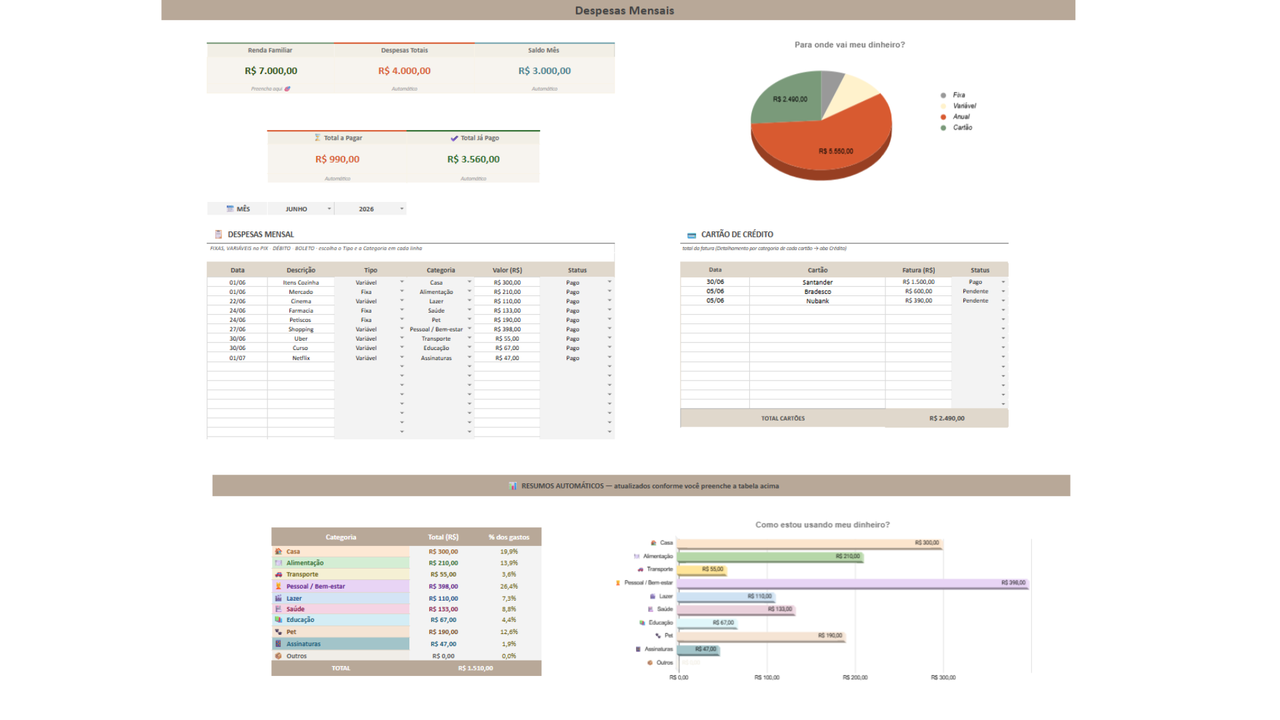Select the Renda Familiar value R$ 7.000,00
Image resolution: width=1280 pixels, height=720 pixels.
(x=271, y=71)
